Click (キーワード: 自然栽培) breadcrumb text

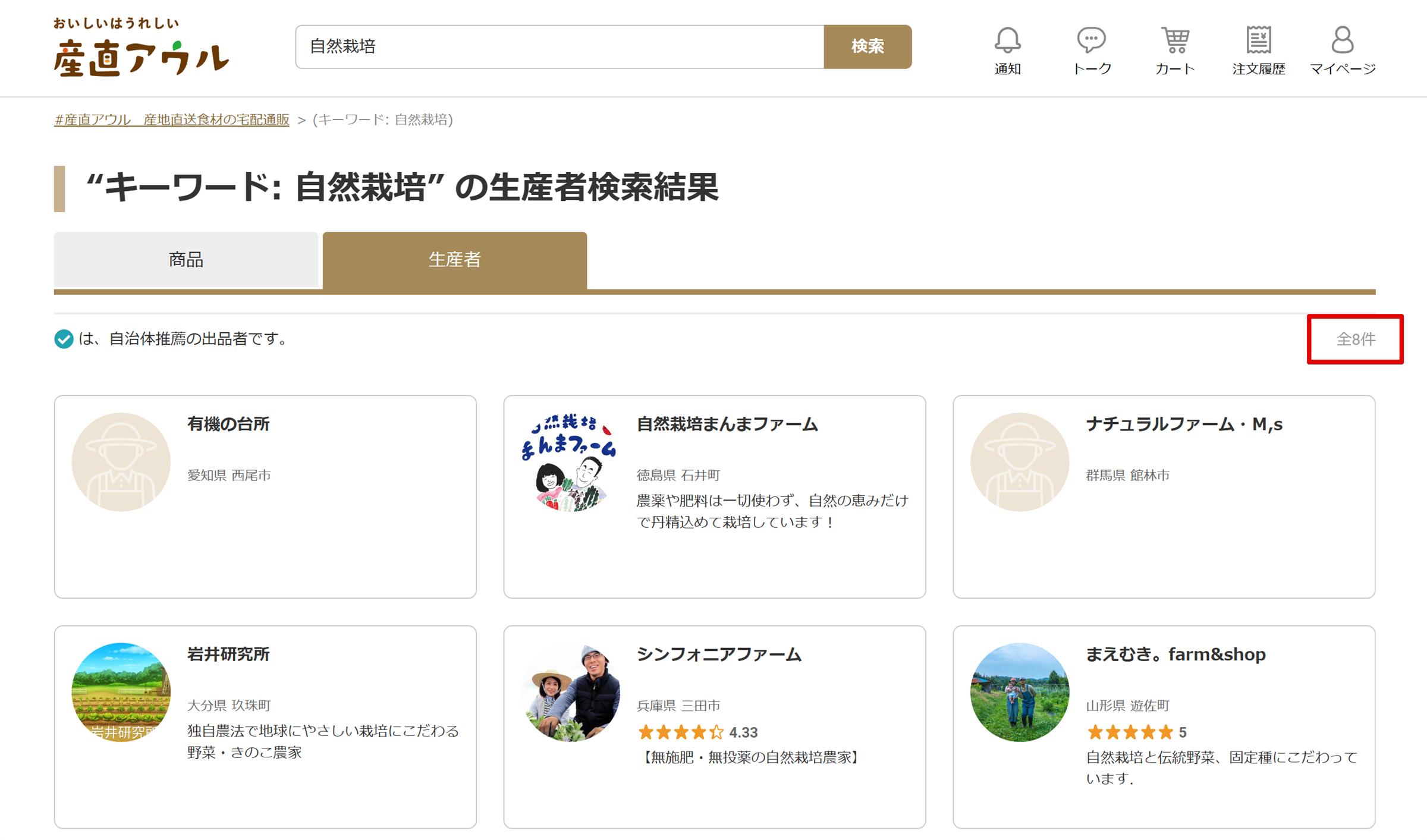(x=383, y=119)
